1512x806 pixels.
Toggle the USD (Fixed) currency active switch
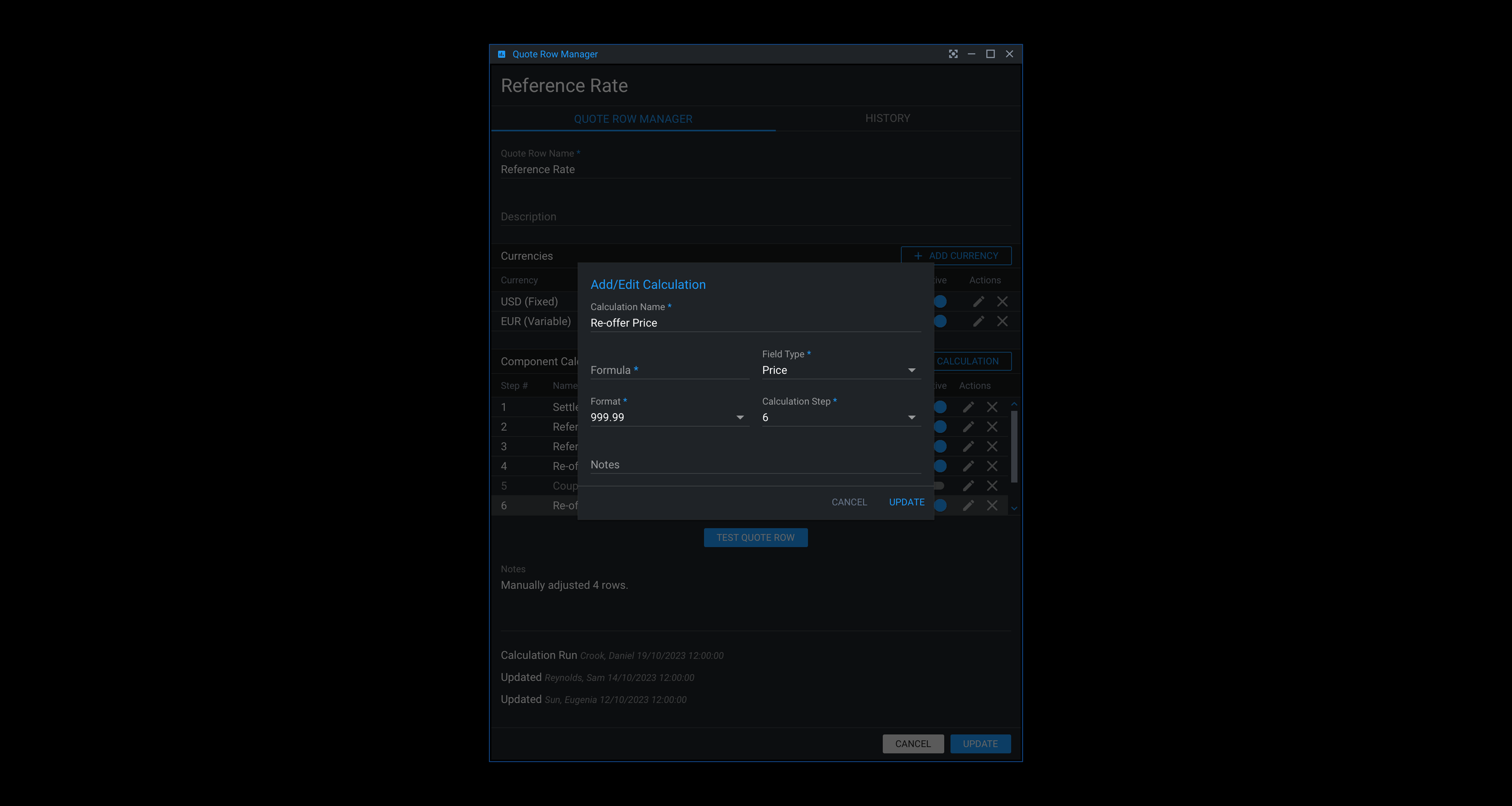939,301
